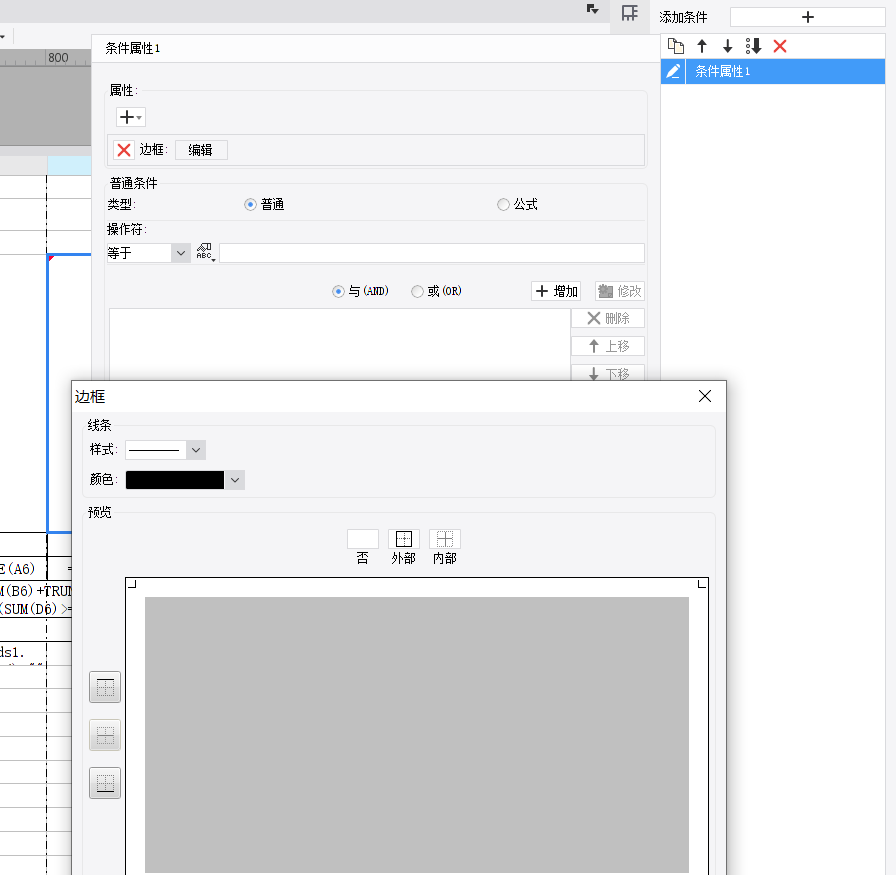Screen dimensions: 896x875
Task: Toggle the top border line button
Action: pos(105,687)
